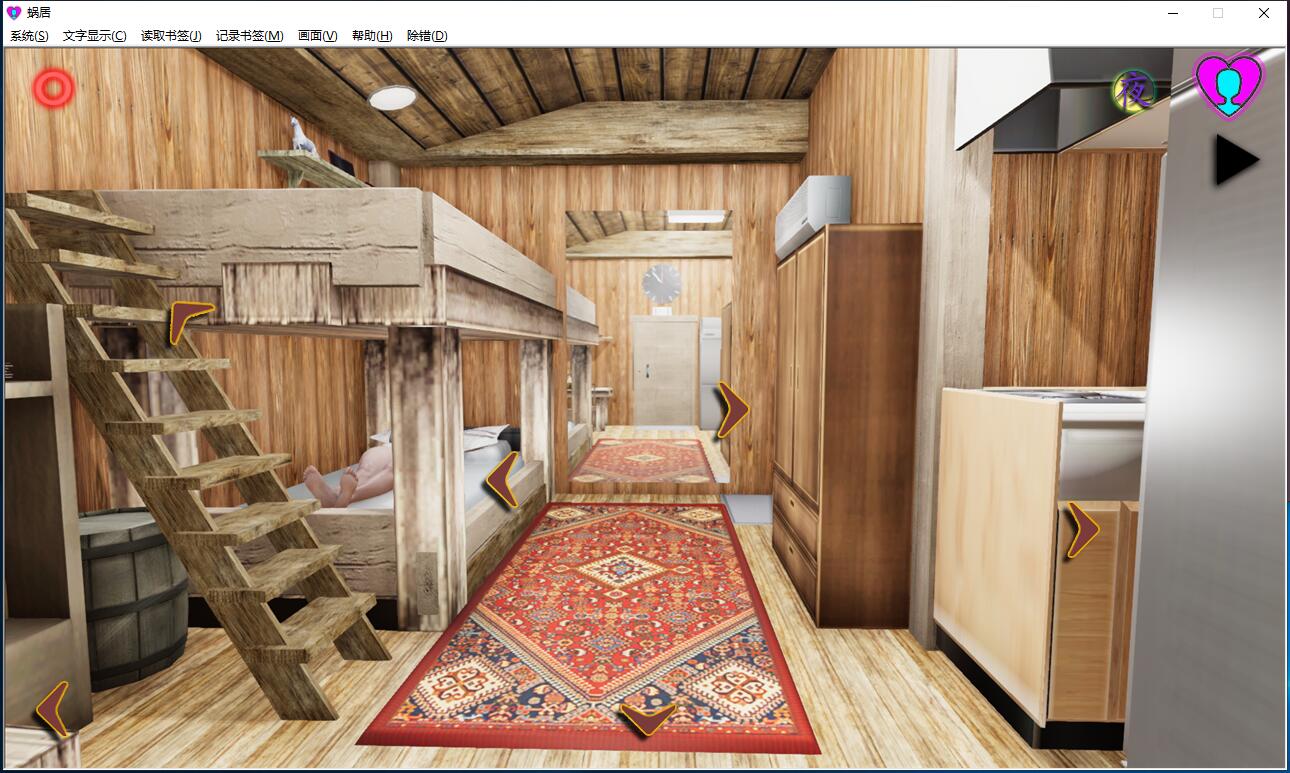This screenshot has width=1290, height=773.
Task: Open the 读取书签(J) menu
Action: [x=171, y=35]
